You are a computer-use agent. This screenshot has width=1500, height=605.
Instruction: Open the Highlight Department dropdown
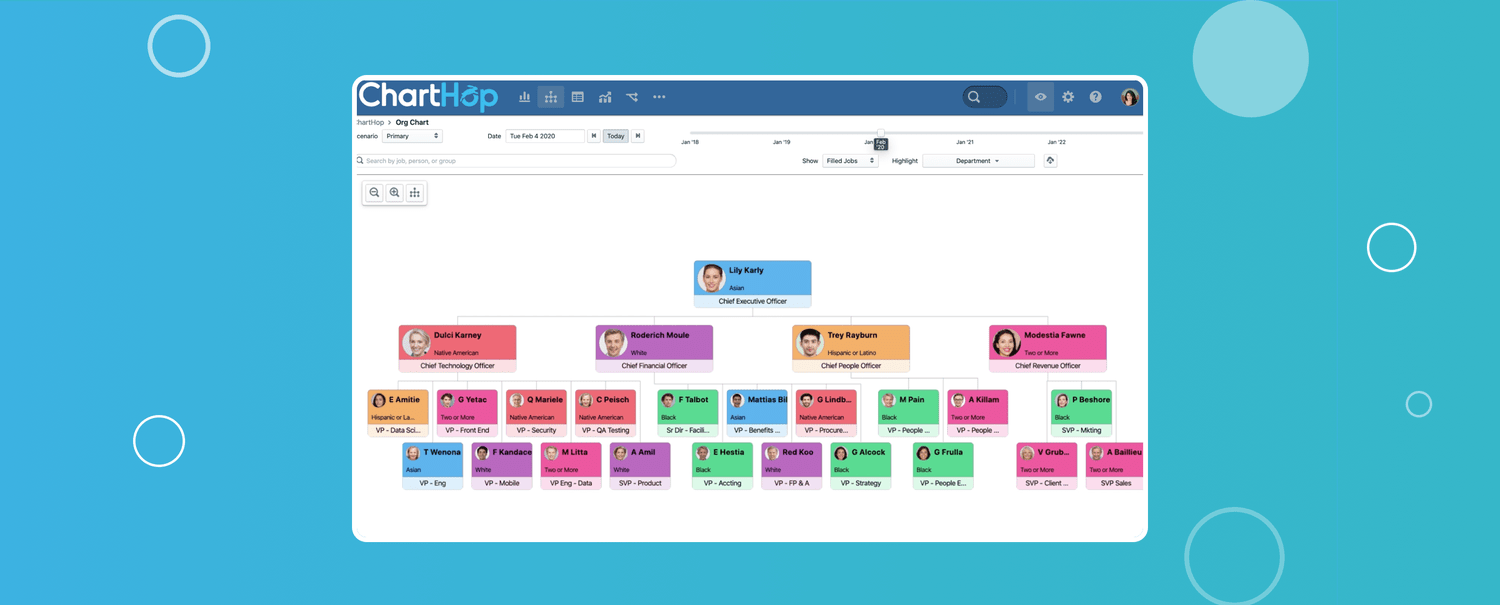978,161
